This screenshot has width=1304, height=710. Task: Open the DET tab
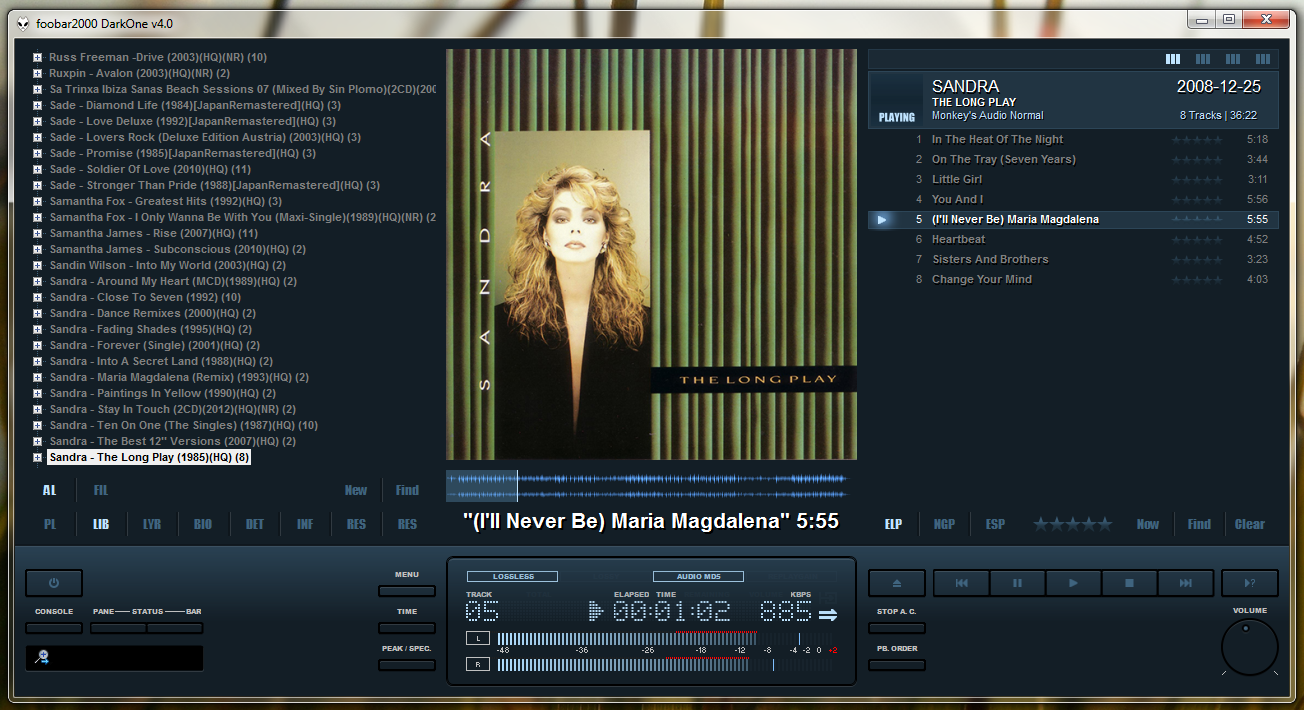click(254, 524)
